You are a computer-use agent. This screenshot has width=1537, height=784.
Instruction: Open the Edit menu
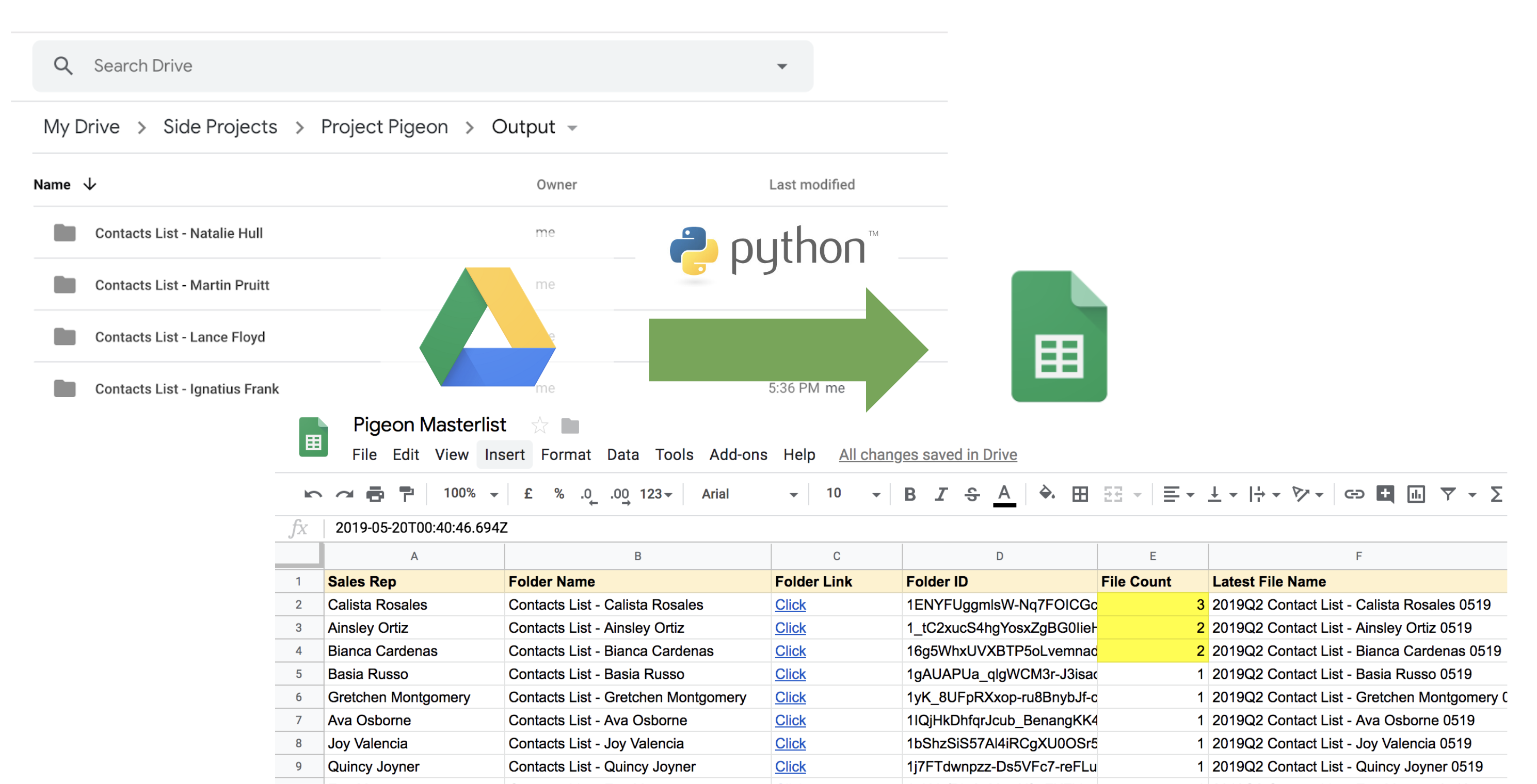tap(406, 454)
